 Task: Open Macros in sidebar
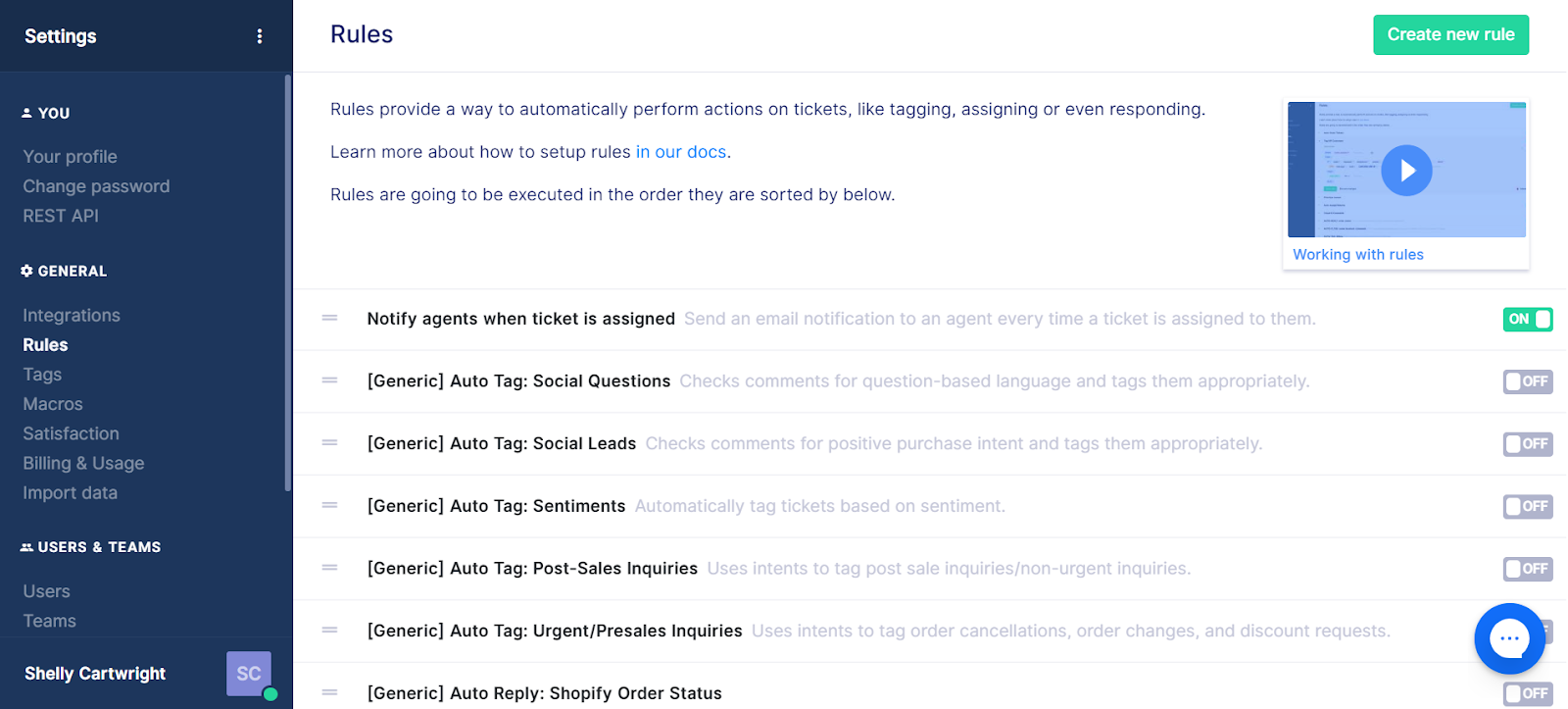click(53, 404)
